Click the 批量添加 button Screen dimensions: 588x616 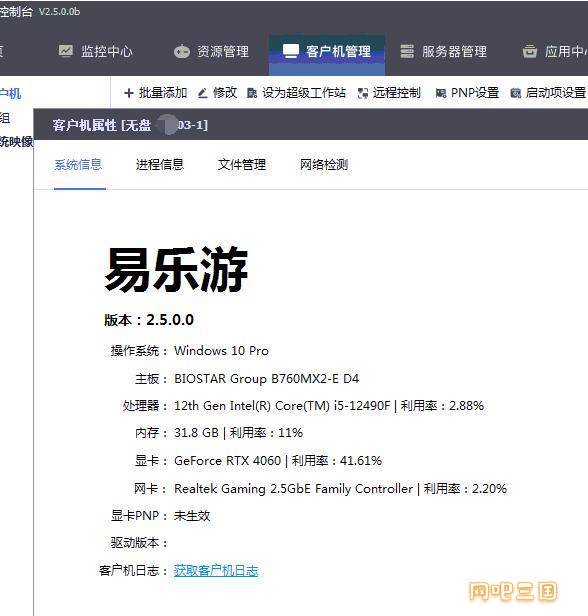pos(156,93)
